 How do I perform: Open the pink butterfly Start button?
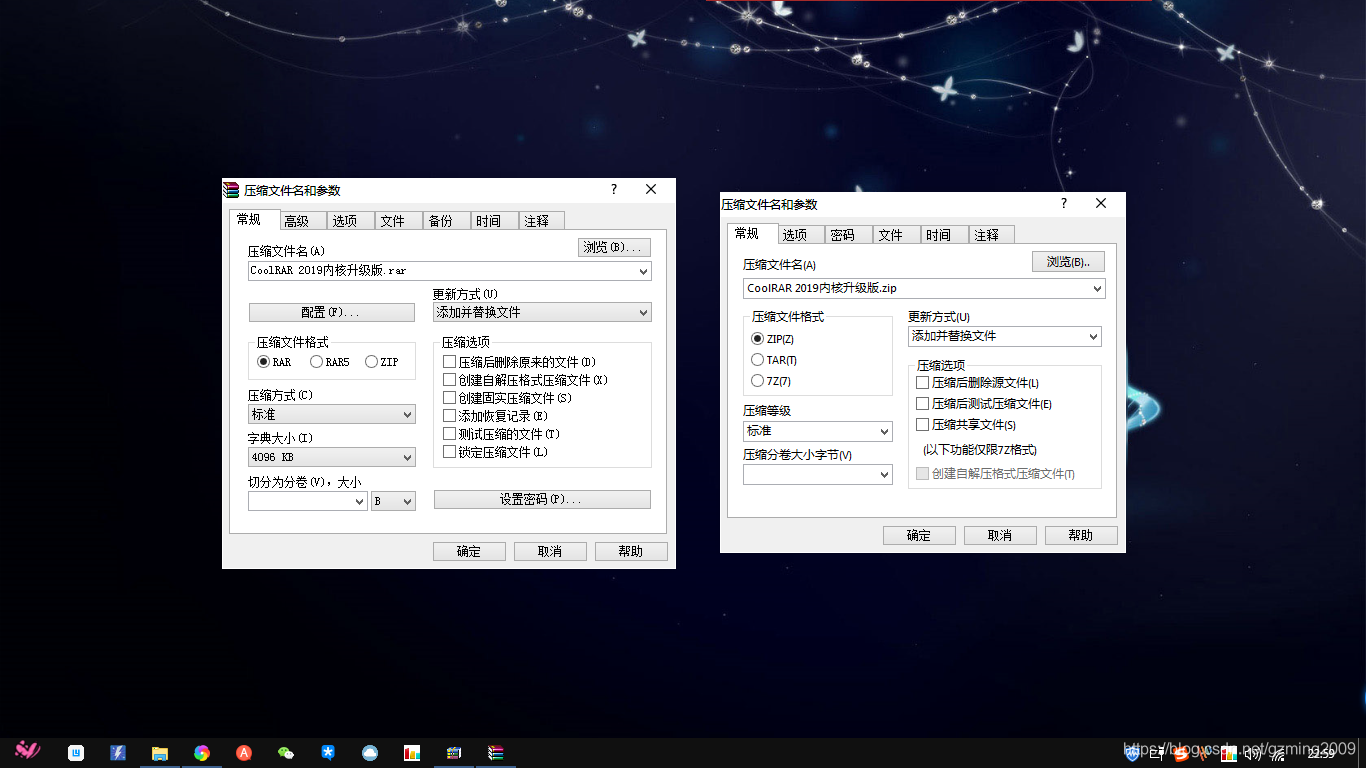pyautogui.click(x=28, y=750)
